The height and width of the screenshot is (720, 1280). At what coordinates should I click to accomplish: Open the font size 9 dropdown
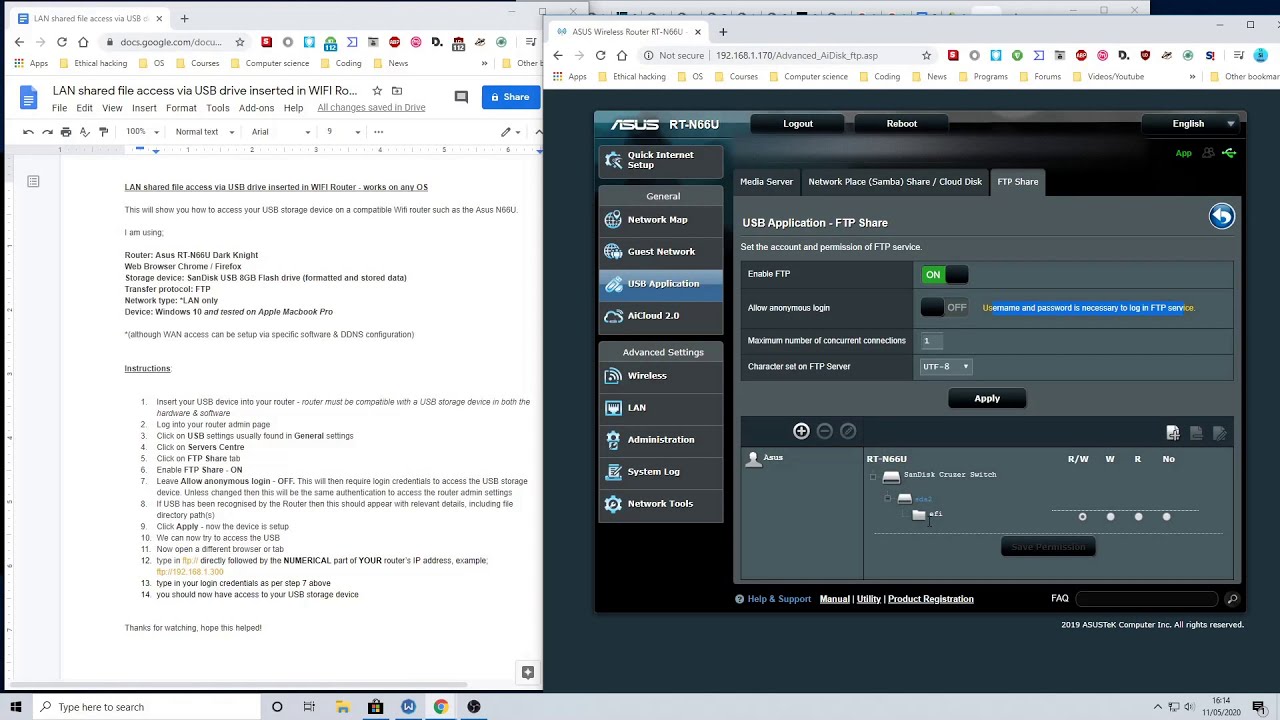click(x=343, y=132)
